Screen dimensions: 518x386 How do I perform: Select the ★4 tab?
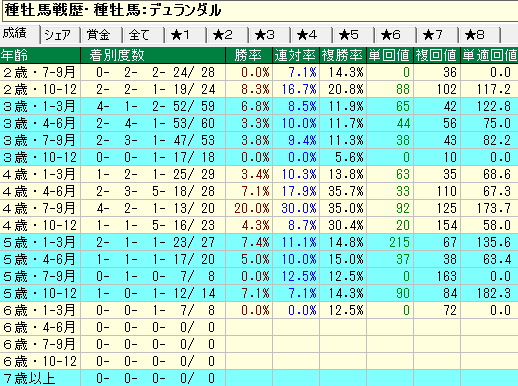pos(312,35)
